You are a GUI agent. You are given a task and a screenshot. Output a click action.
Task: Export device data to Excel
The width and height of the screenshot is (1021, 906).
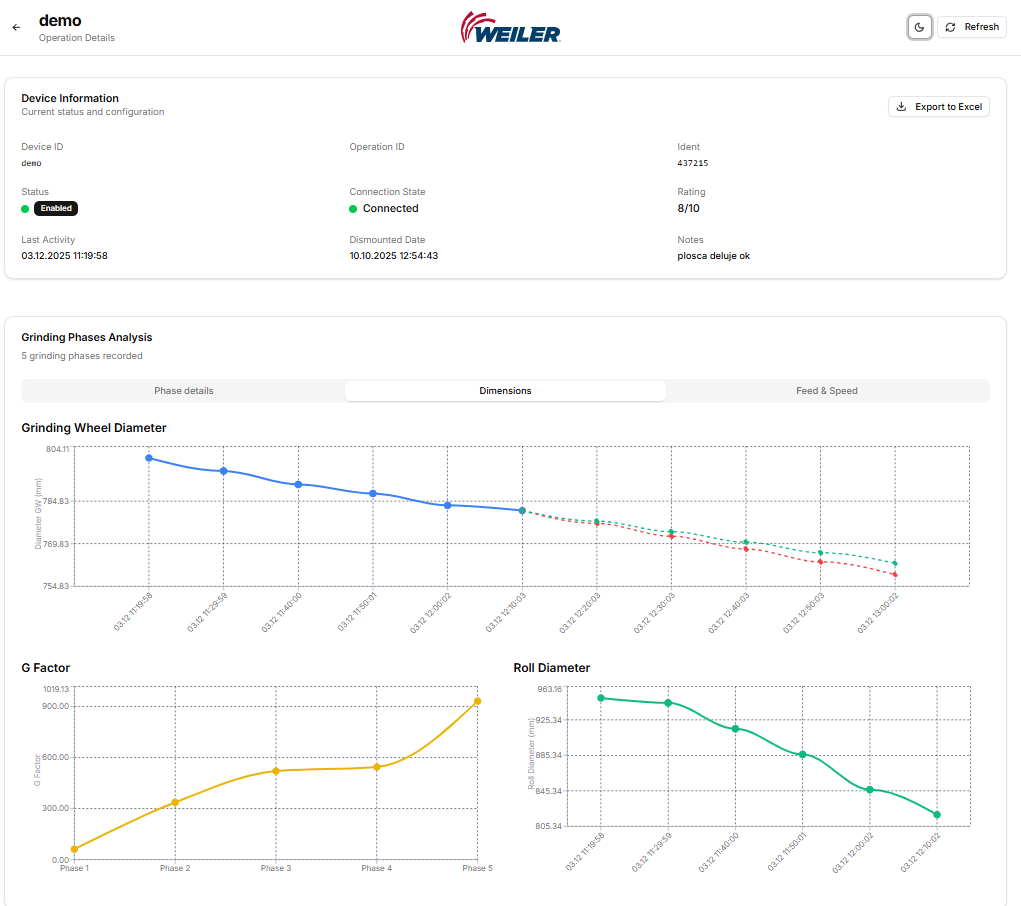click(938, 107)
